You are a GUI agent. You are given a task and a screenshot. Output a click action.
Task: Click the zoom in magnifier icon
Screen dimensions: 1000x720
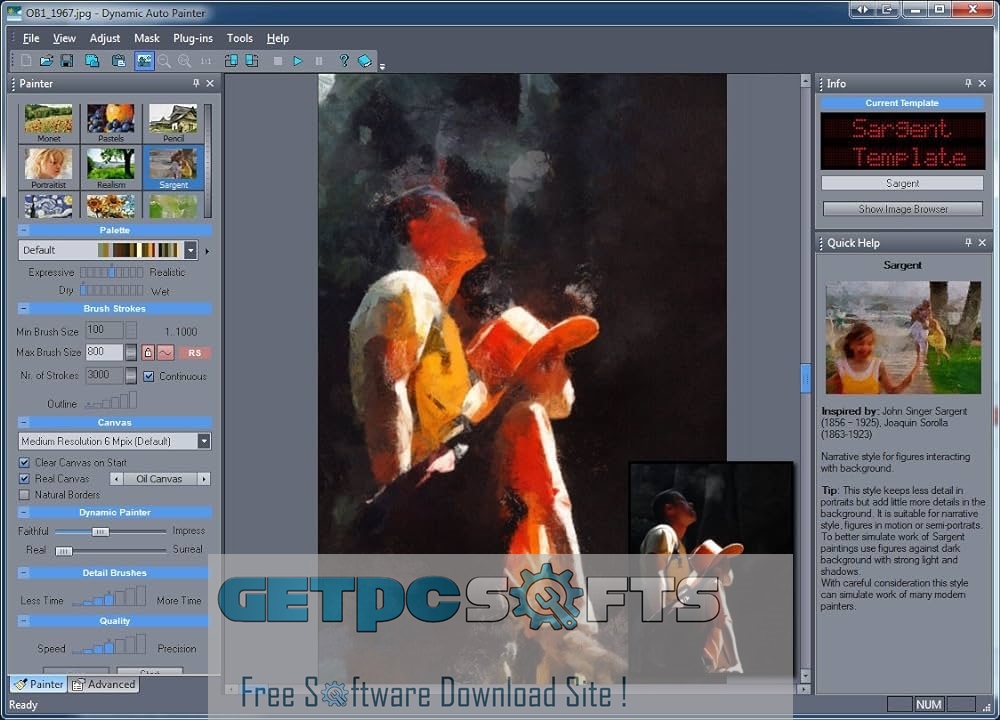pos(185,61)
